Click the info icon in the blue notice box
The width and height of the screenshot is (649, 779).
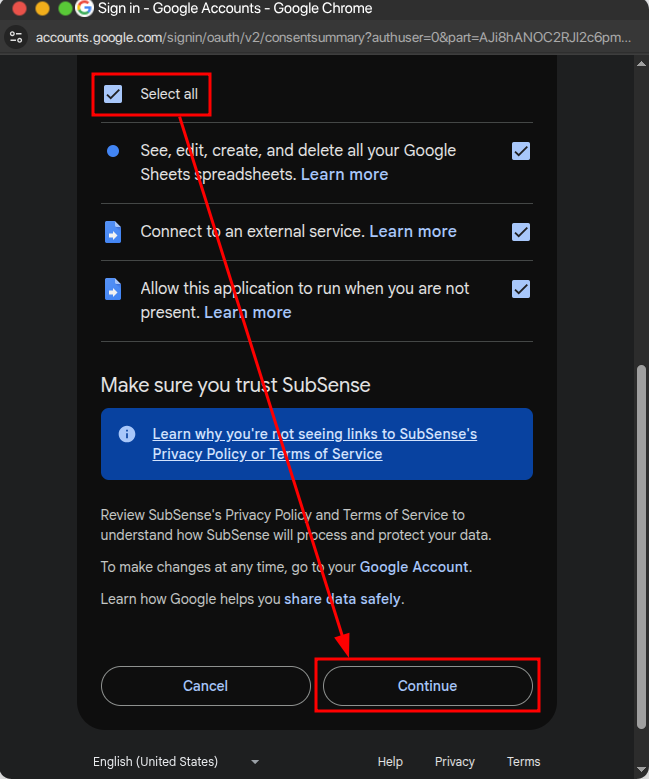point(127,434)
